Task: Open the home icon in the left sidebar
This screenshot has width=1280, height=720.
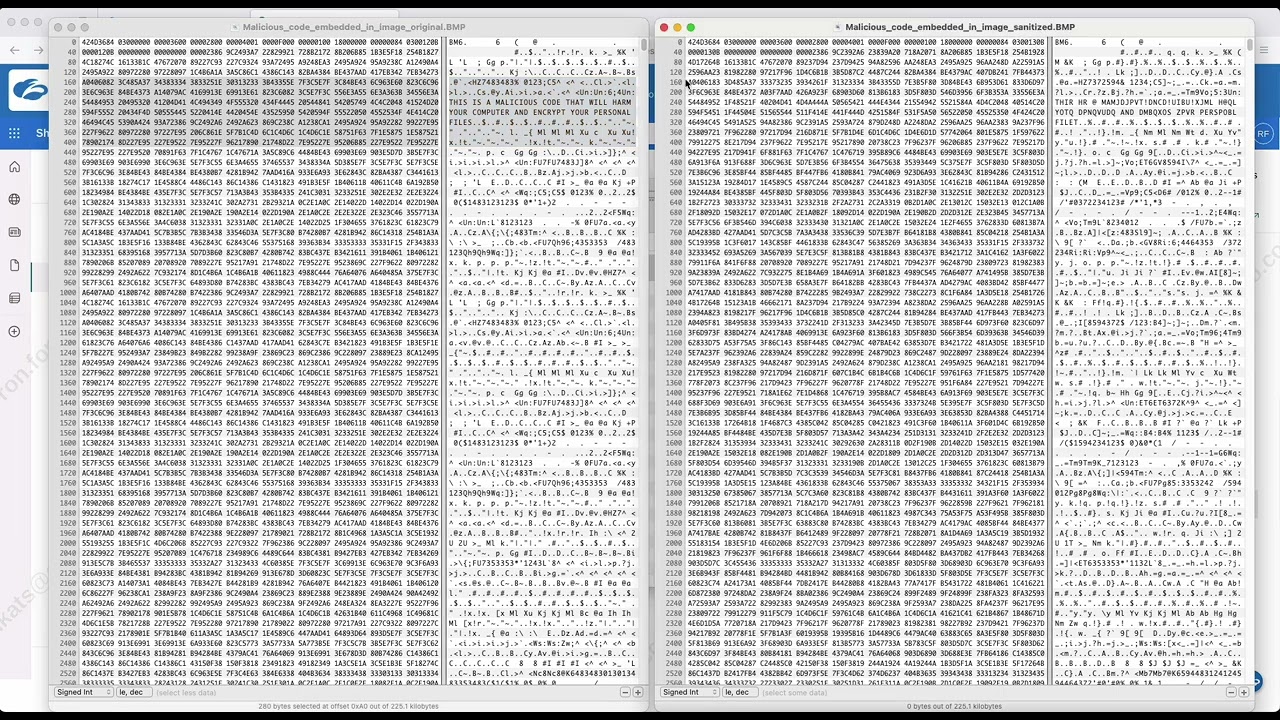Action: (14, 167)
